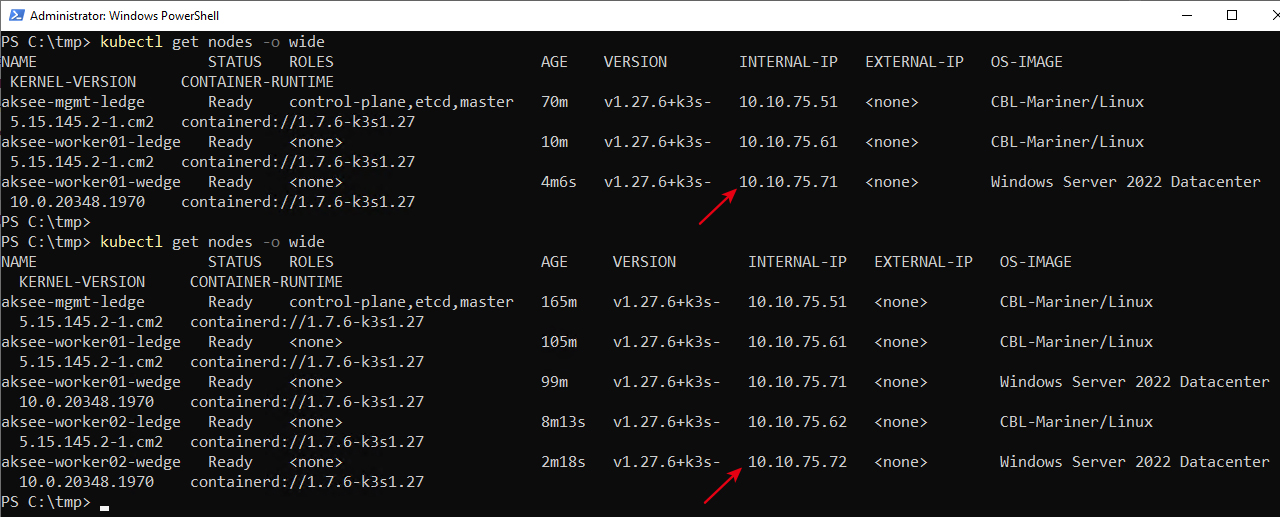Select the node name aksee-worker02-ledge
The height and width of the screenshot is (517, 1280).
(91, 422)
